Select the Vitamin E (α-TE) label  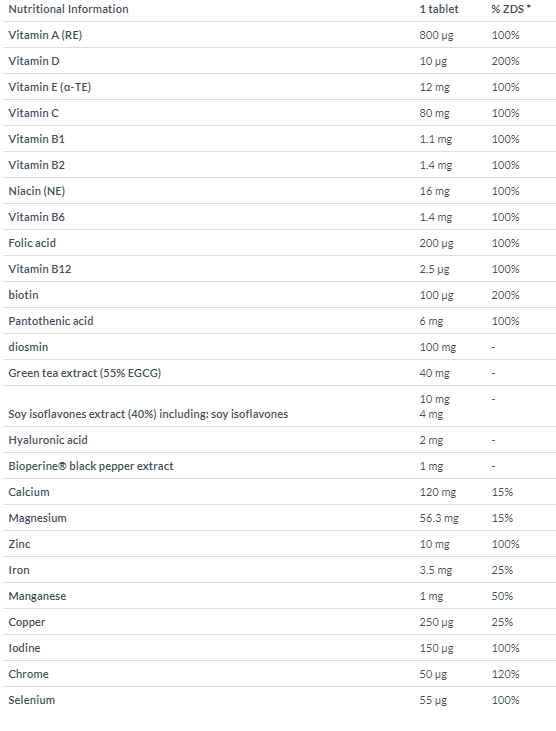[50, 87]
